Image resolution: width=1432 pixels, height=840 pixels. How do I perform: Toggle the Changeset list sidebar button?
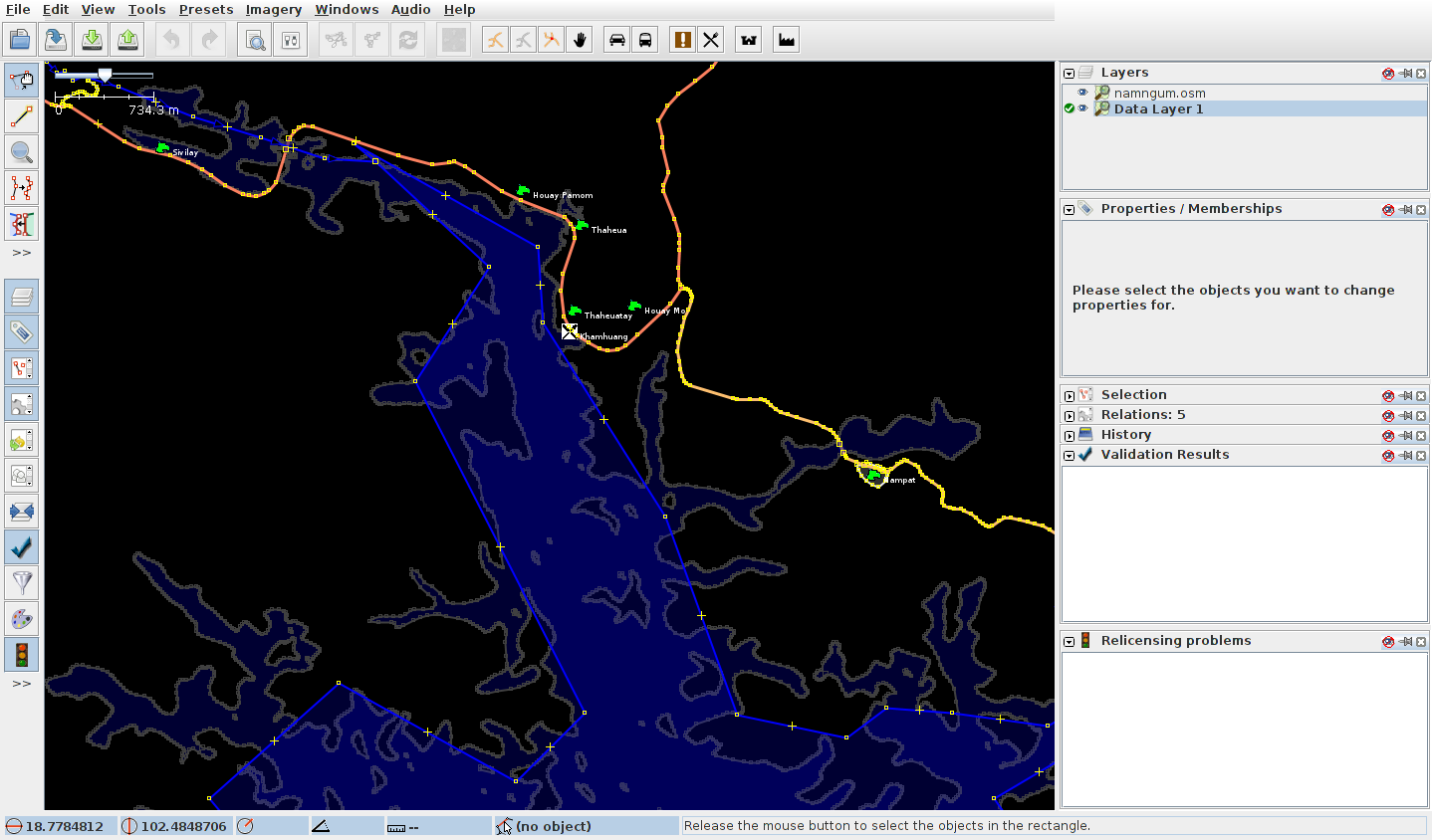pos(22,440)
